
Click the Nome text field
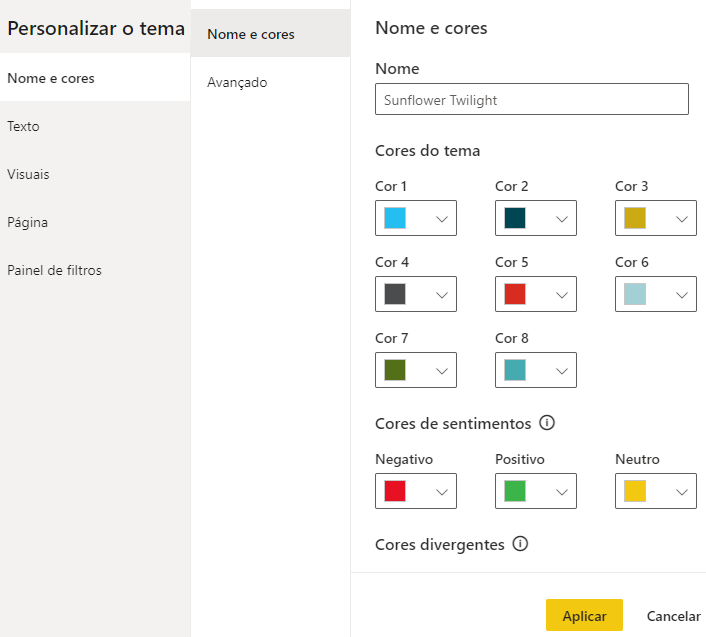531,99
